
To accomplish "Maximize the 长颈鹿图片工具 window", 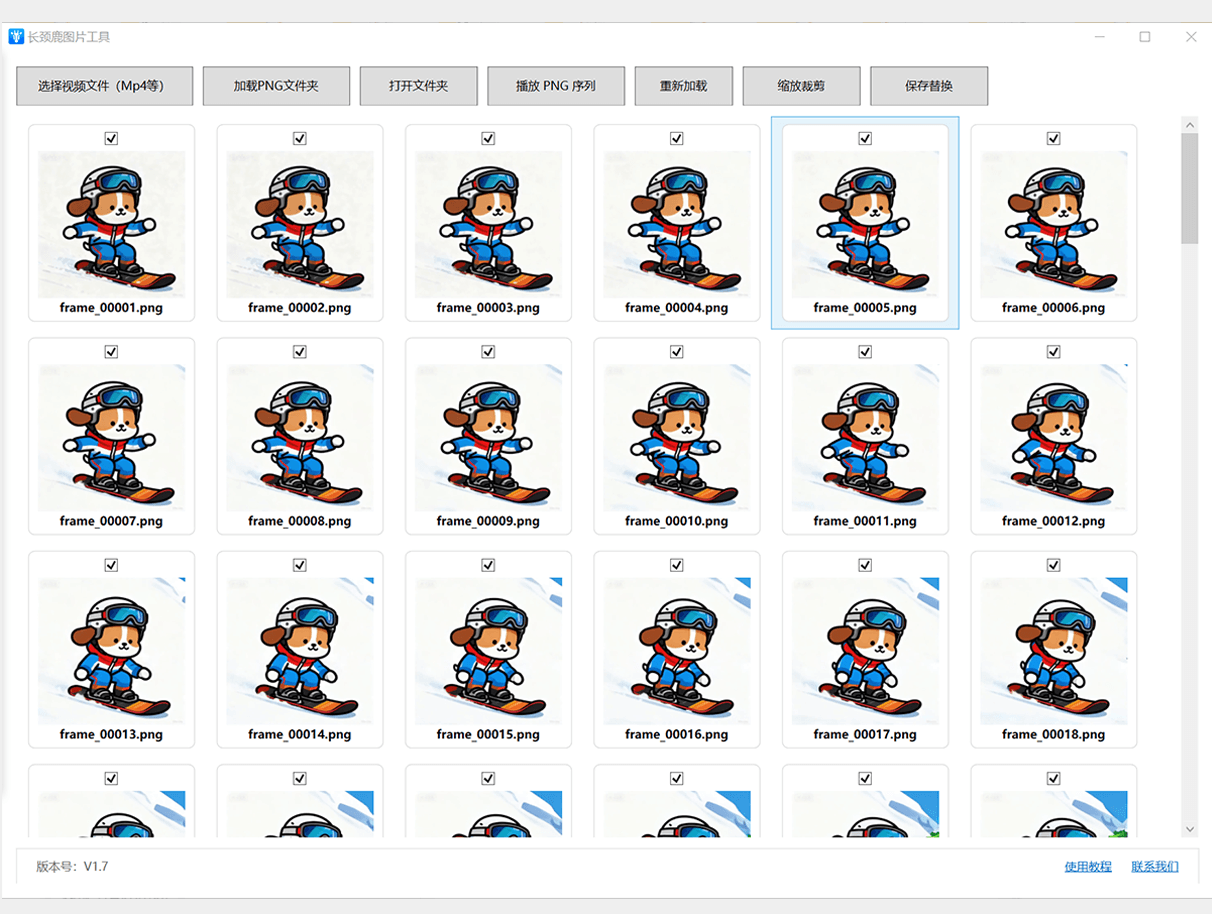I will (1145, 37).
